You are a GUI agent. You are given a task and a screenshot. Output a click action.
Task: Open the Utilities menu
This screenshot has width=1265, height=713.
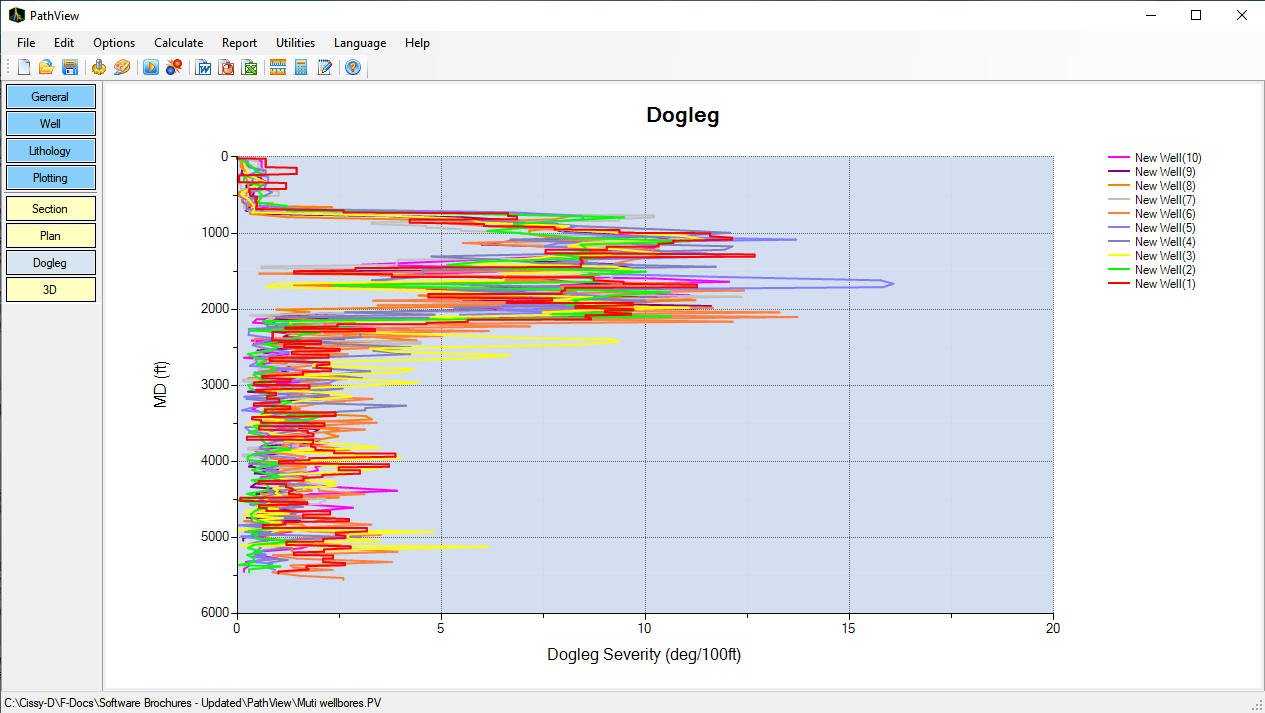(x=295, y=43)
